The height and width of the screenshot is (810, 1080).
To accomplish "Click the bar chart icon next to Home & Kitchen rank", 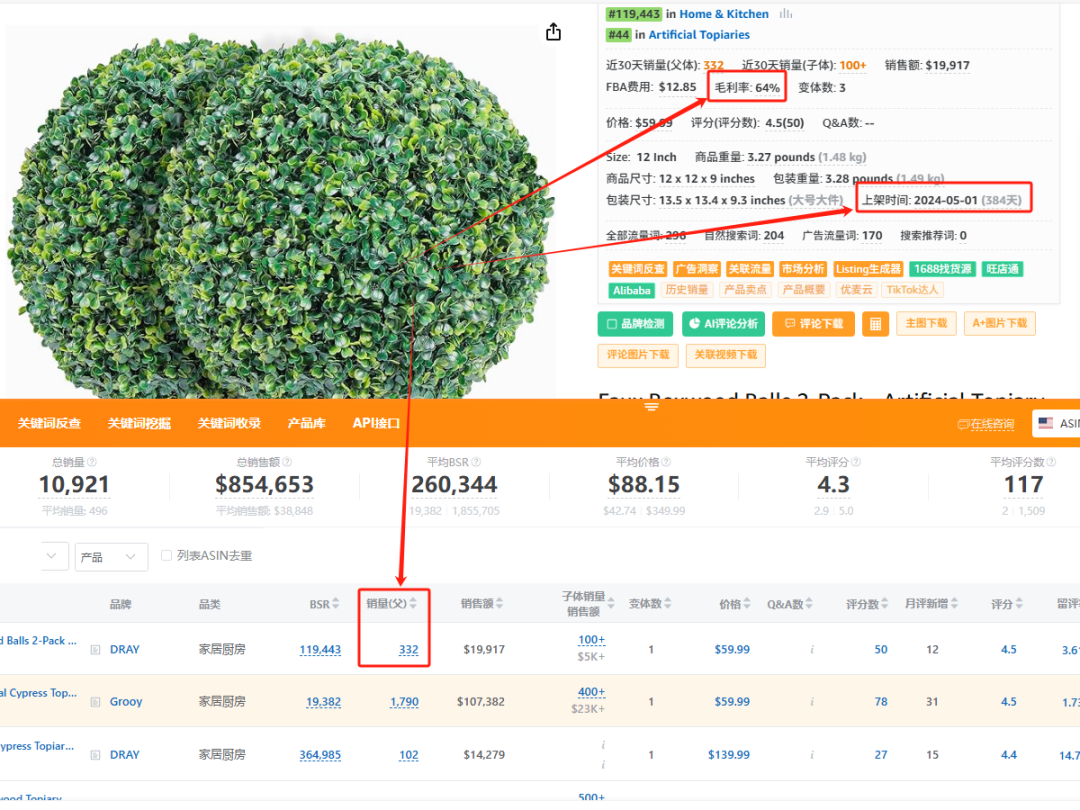I will pyautogui.click(x=786, y=13).
